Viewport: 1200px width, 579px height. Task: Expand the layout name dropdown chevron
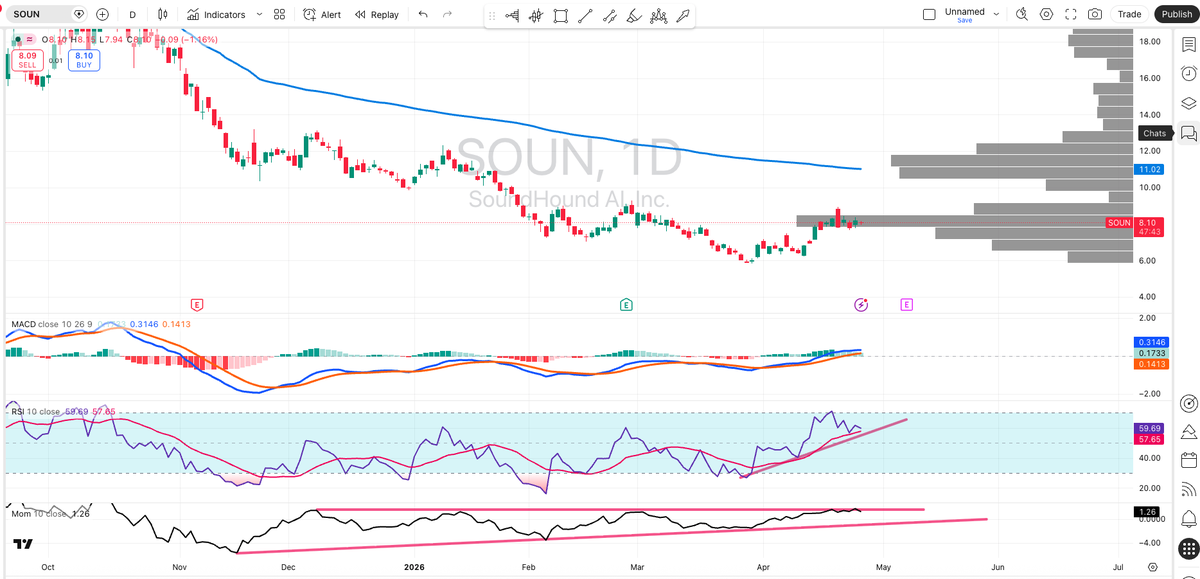[x=996, y=14]
